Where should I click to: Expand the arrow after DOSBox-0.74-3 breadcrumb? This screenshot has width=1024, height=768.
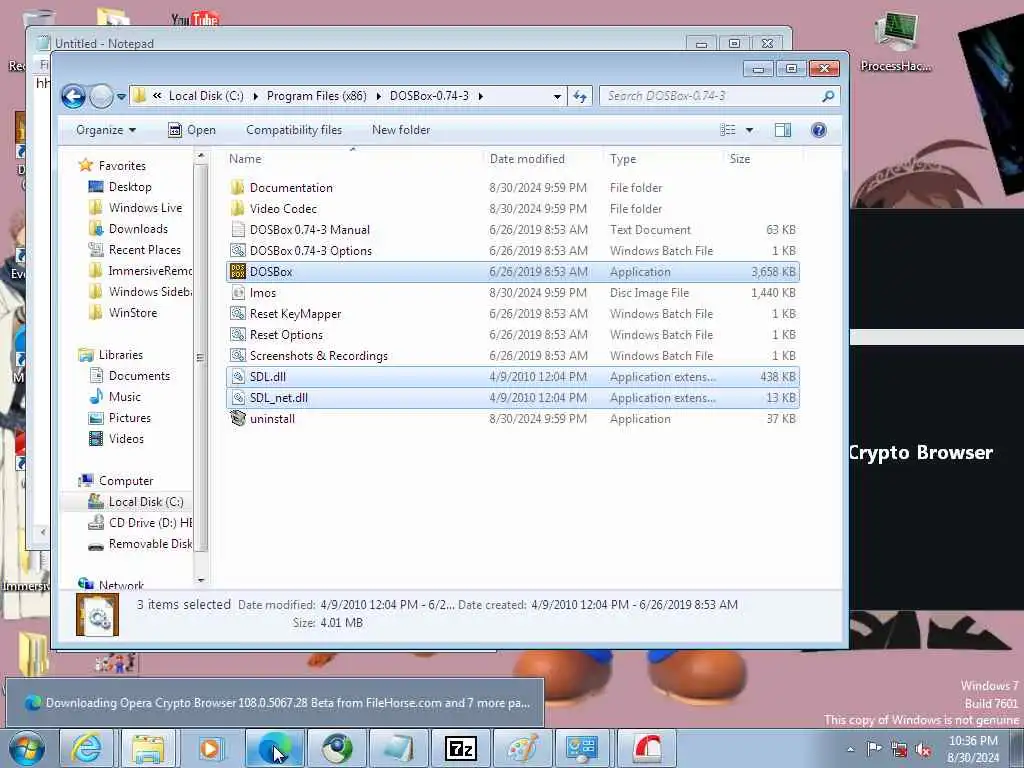pyautogui.click(x=481, y=97)
